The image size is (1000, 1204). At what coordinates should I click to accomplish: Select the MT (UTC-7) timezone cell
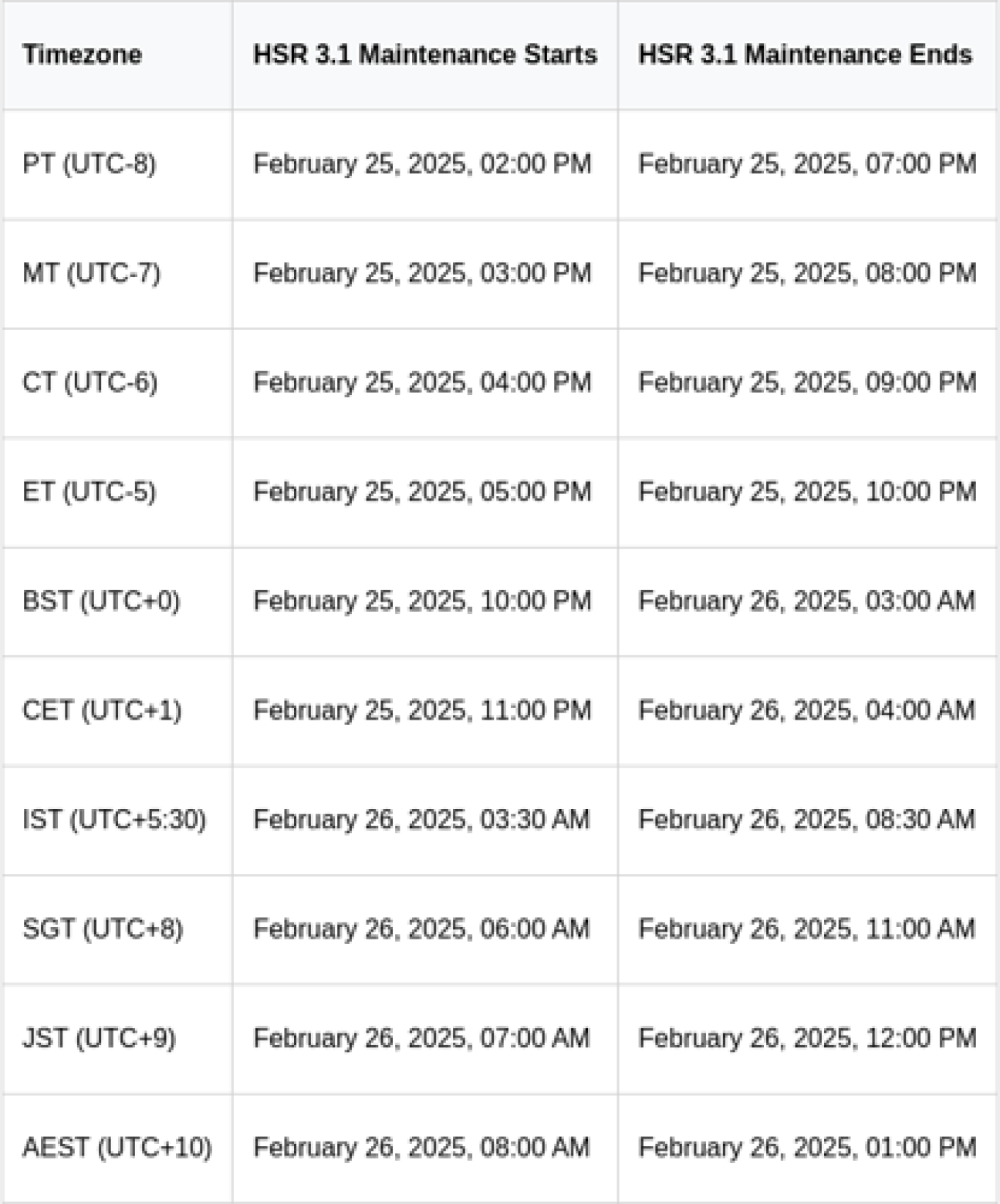point(92,274)
